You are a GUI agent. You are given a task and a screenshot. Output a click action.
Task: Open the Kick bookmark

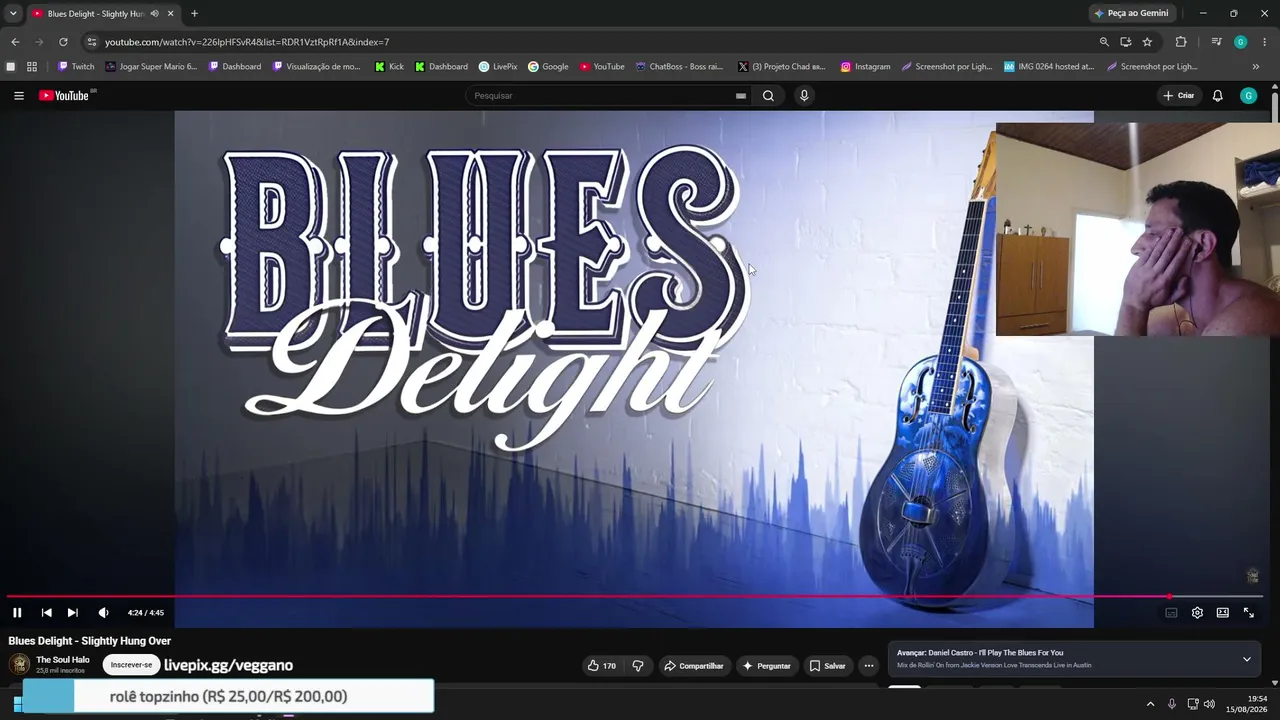pos(389,67)
